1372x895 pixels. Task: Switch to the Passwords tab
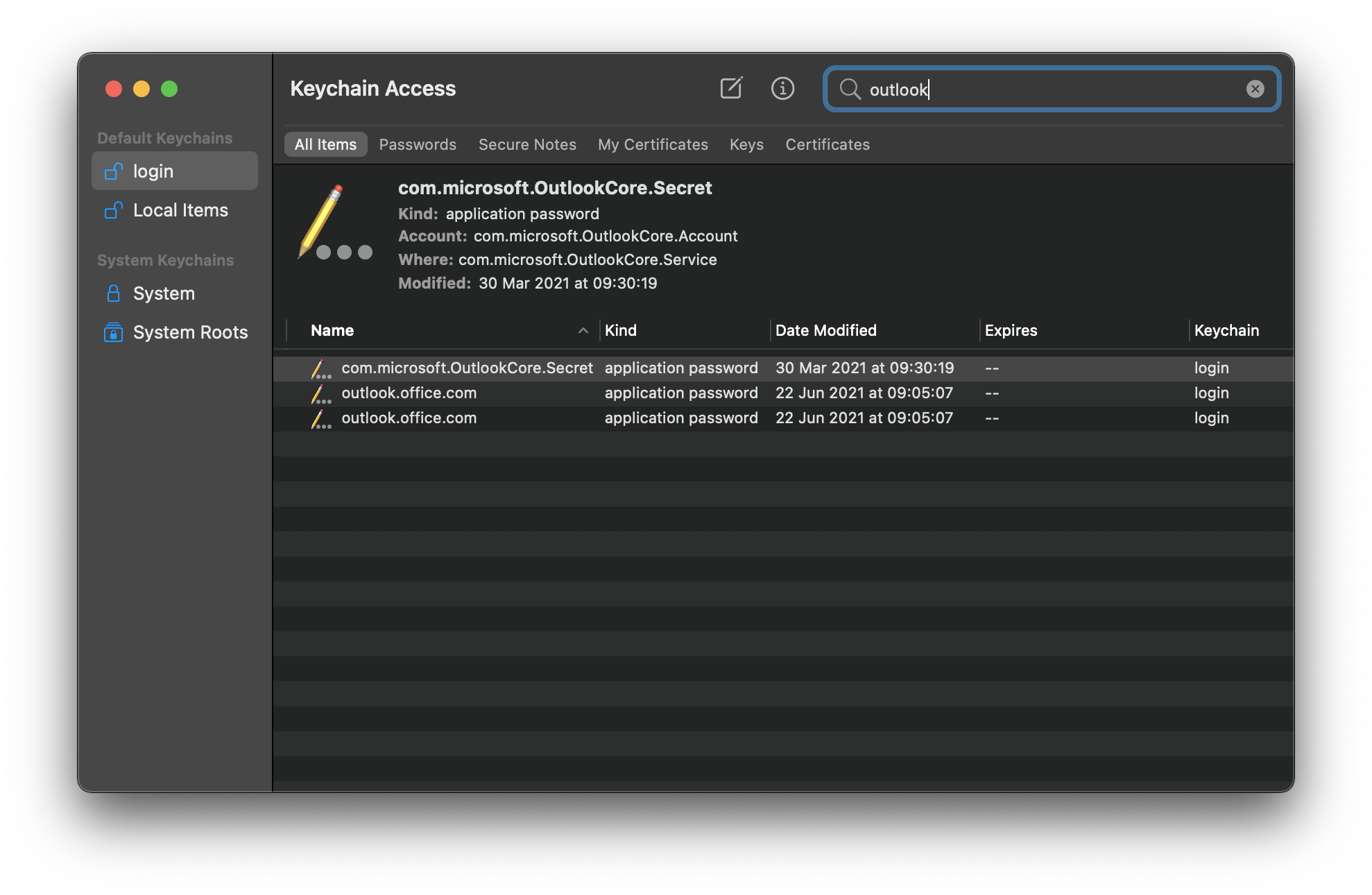tap(418, 144)
